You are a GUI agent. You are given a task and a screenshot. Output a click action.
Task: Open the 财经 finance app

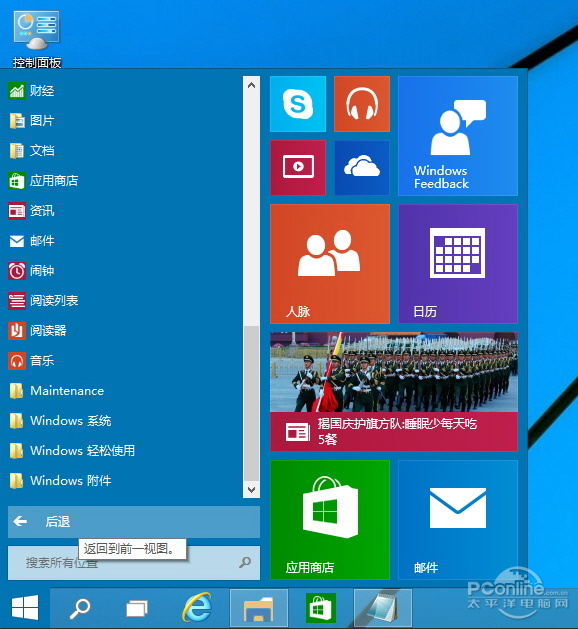click(x=31, y=91)
